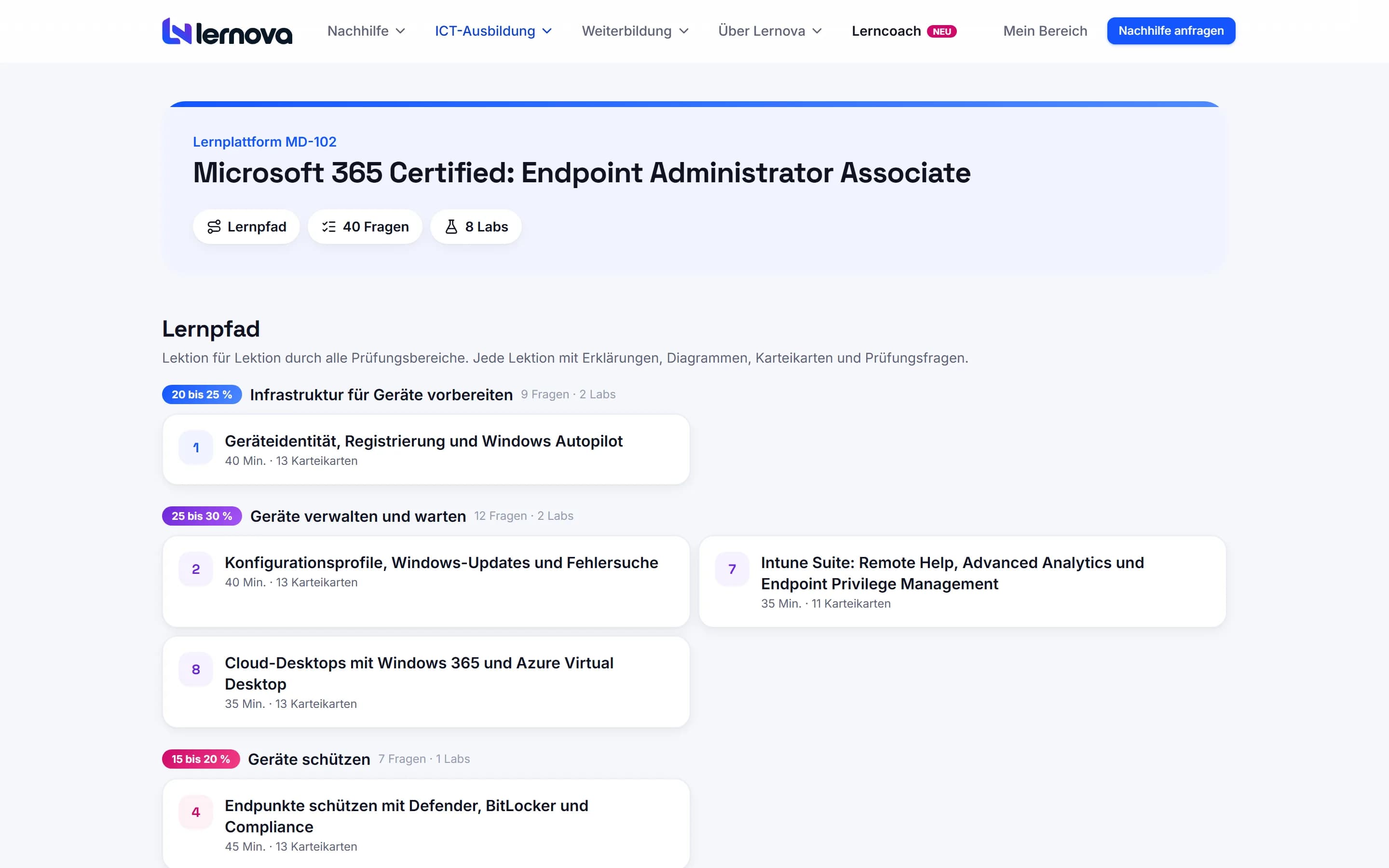This screenshot has height=868, width=1389.
Task: Open the ICT-Ausbildung menu
Action: [493, 31]
